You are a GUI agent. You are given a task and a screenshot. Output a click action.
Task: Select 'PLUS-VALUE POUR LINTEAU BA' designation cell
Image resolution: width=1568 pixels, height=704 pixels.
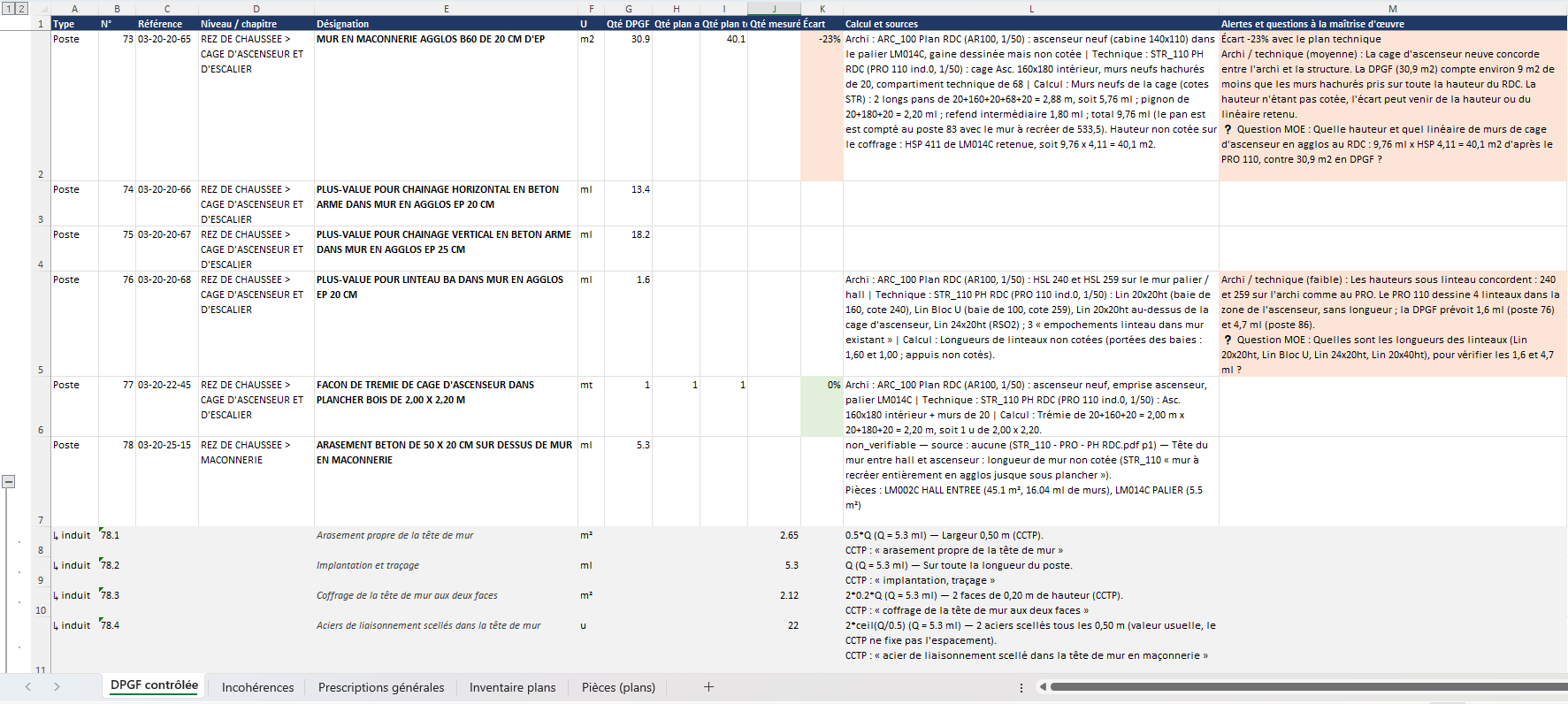446,324
